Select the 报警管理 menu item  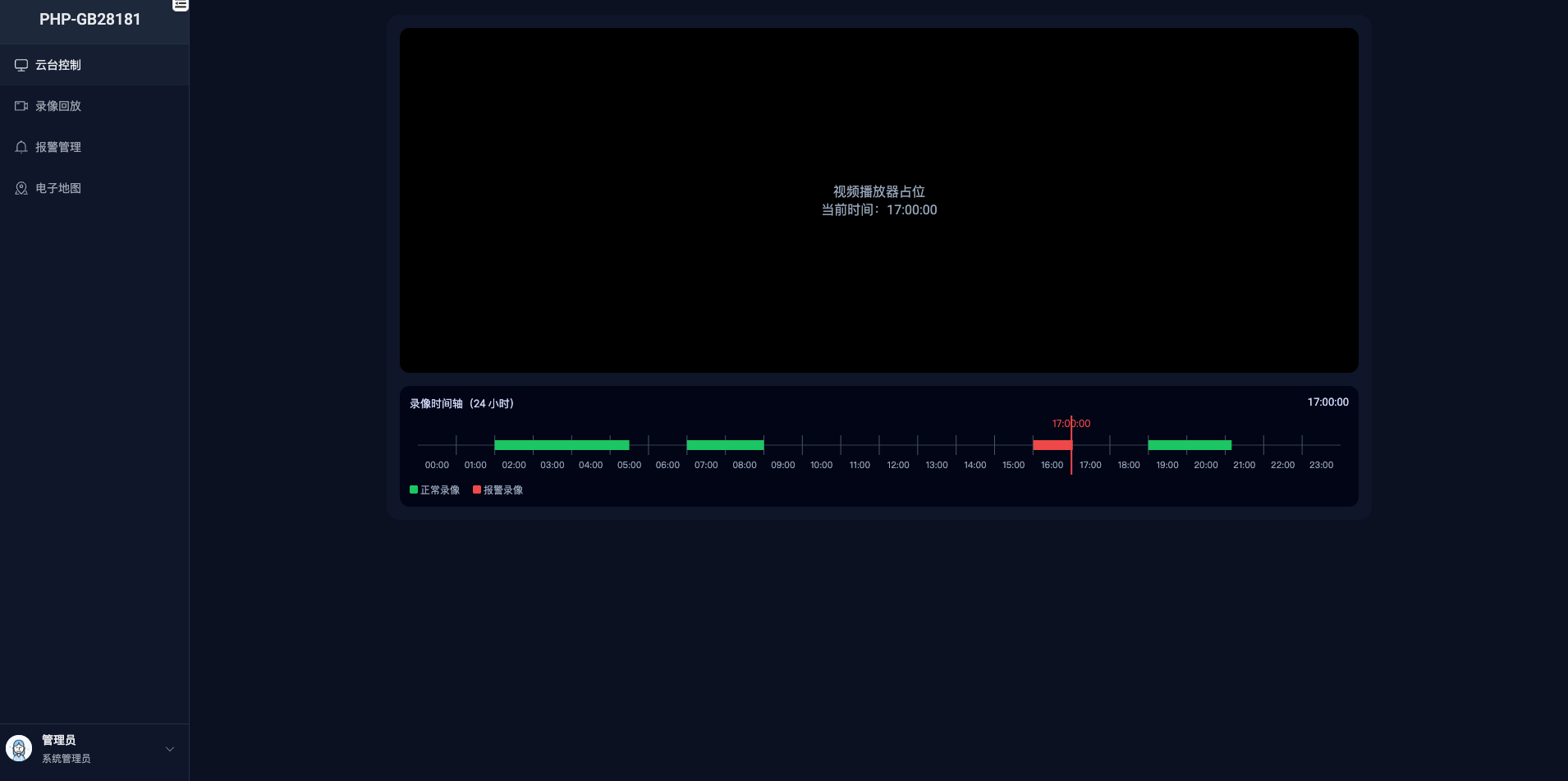(x=57, y=146)
